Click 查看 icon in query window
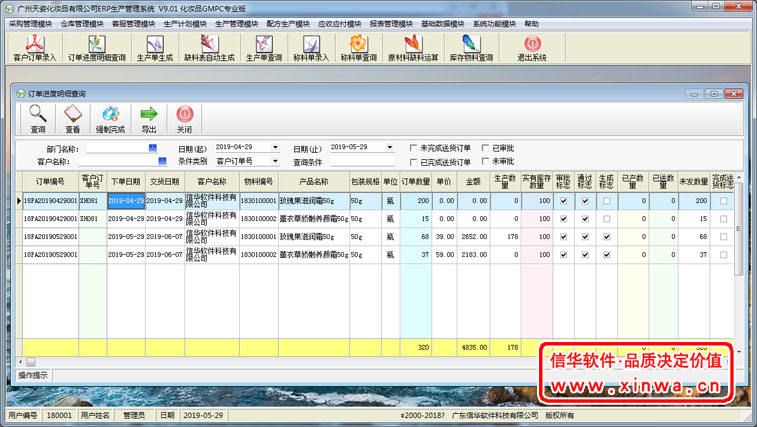This screenshot has height=427, width=757. tap(73, 119)
